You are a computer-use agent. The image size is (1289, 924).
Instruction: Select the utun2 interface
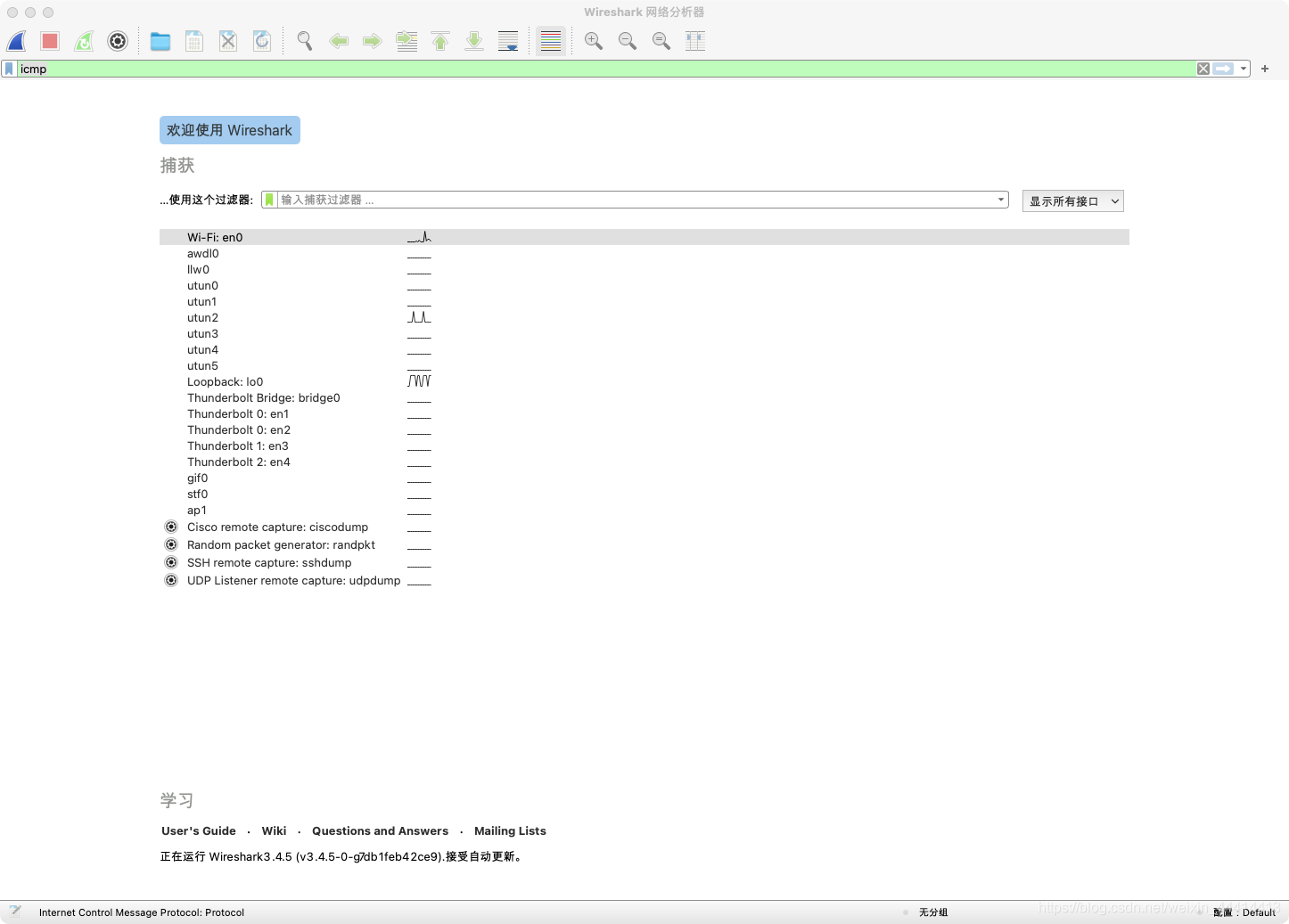click(644, 317)
